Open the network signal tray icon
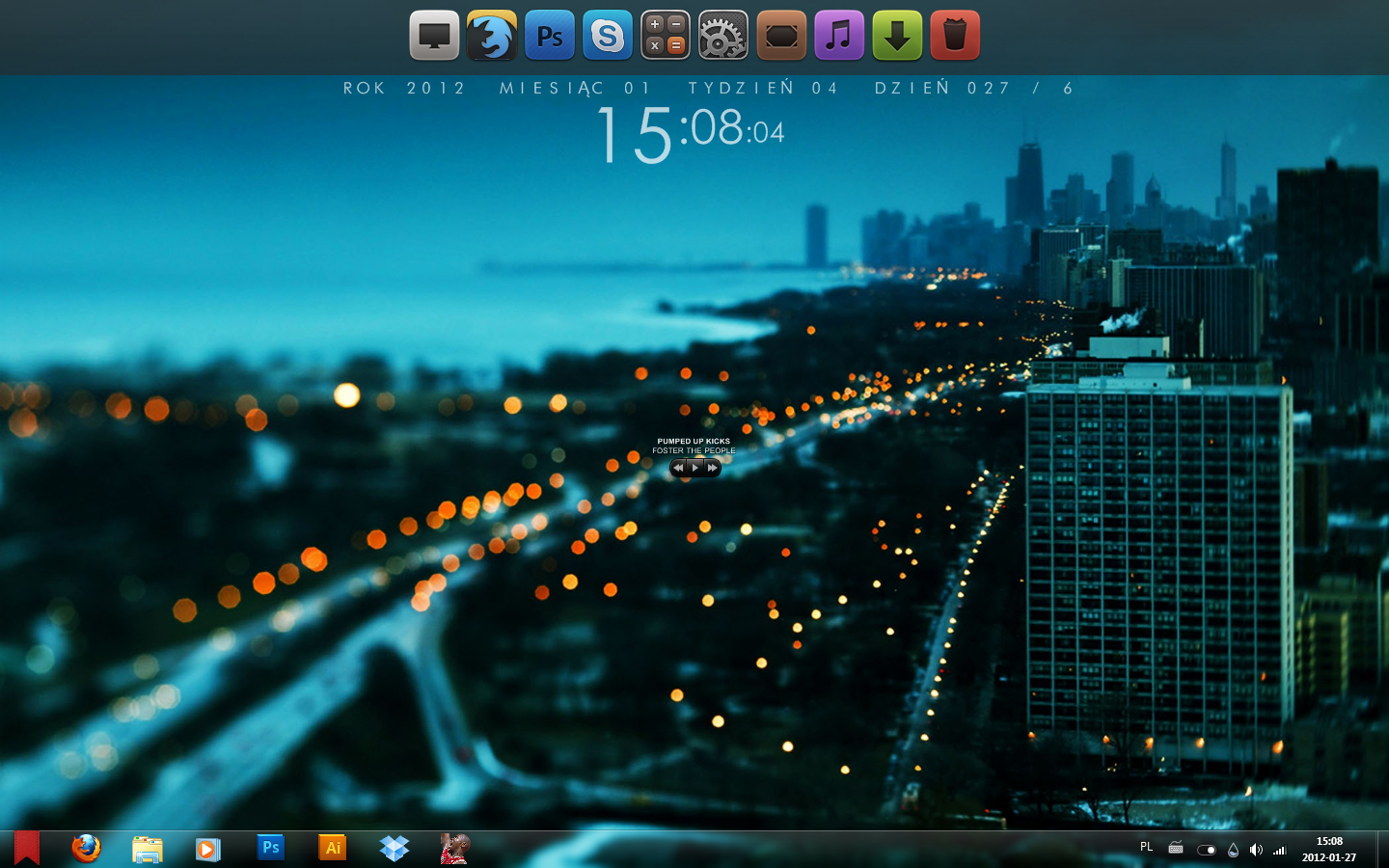 coord(1280,850)
